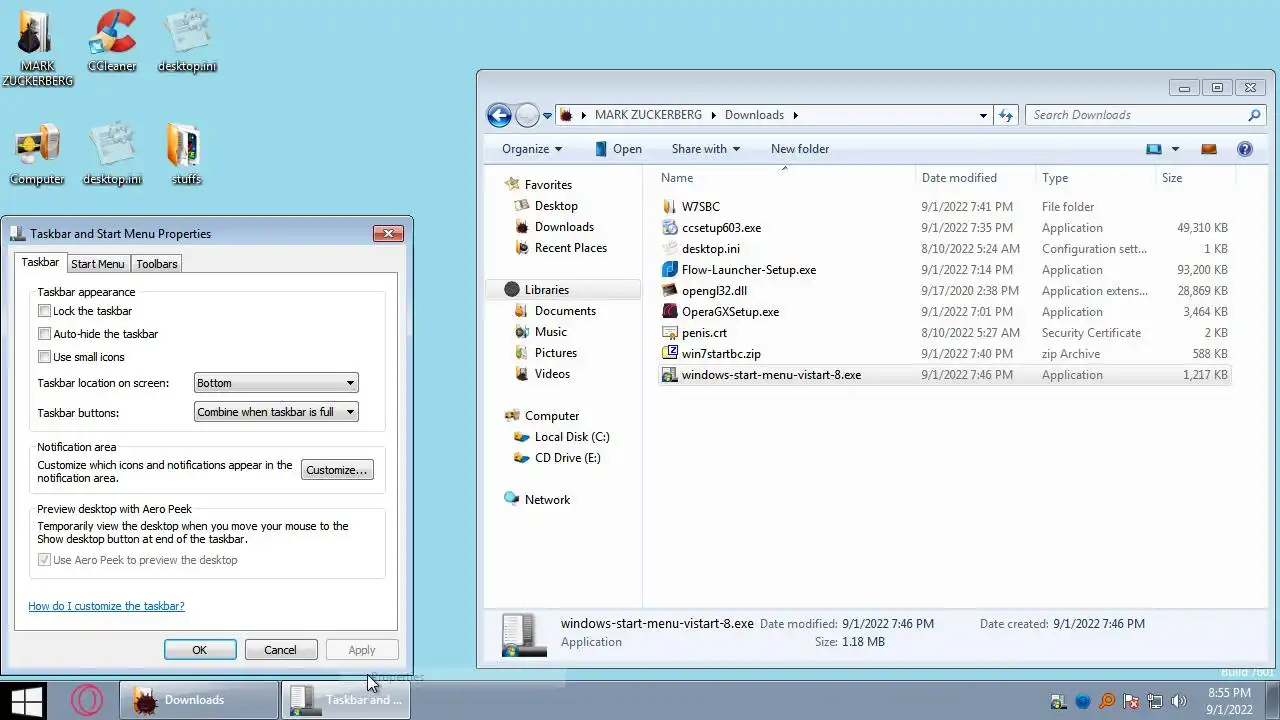Select the ccsetup603.exe file icon
The height and width of the screenshot is (720, 1280).
[670, 228]
